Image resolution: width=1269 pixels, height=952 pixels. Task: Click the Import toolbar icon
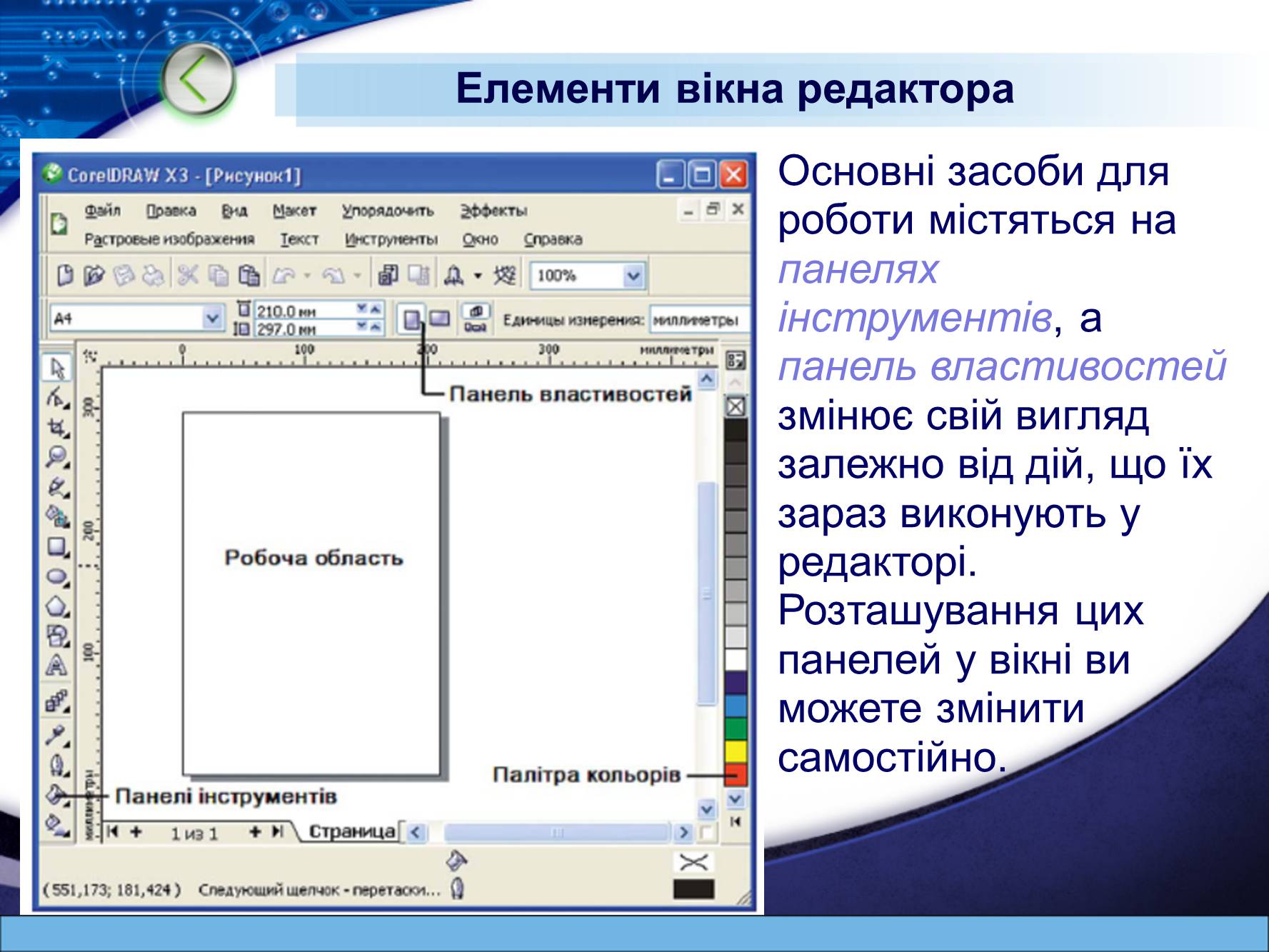click(388, 275)
